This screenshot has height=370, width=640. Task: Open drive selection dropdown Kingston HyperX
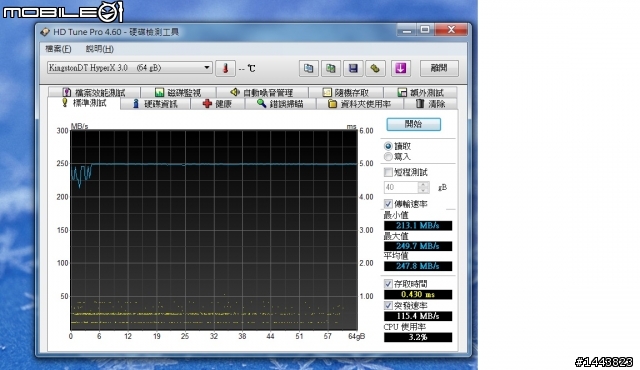(129, 68)
